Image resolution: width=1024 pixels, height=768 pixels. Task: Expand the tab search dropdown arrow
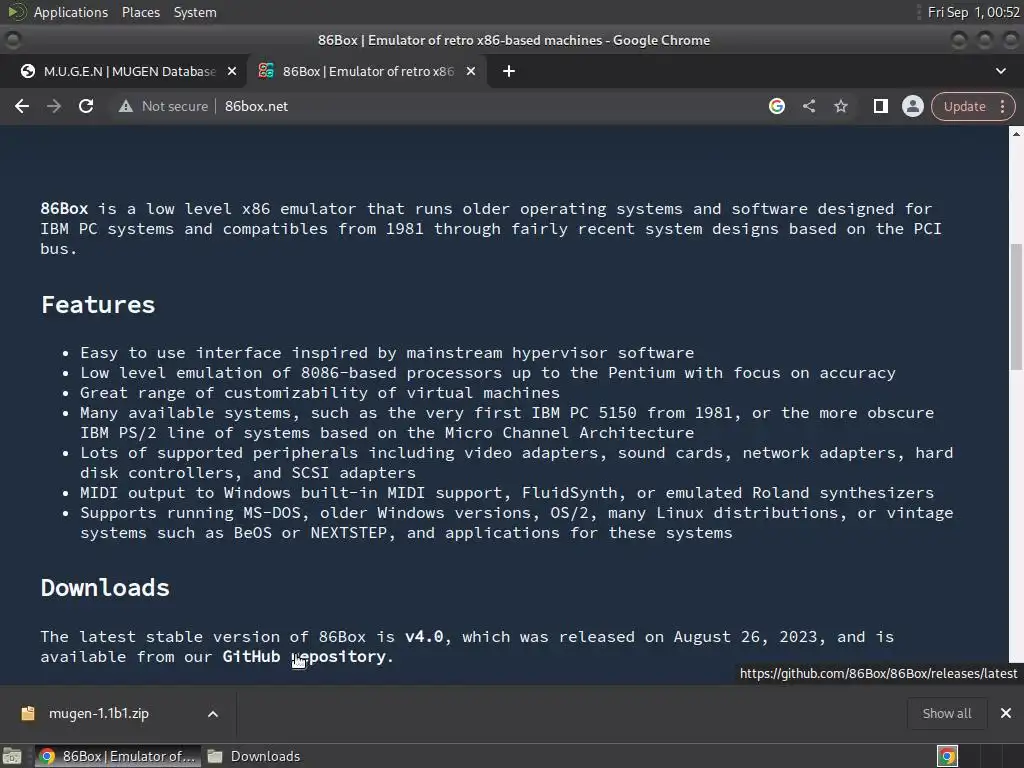[x=1000, y=71]
